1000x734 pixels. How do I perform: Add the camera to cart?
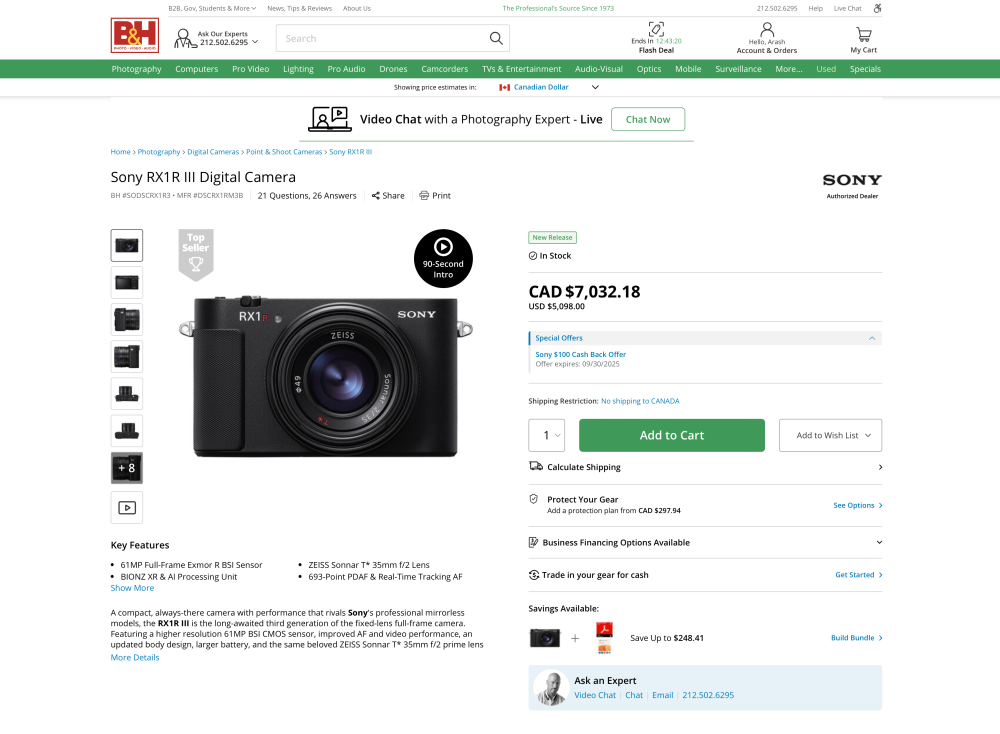(671, 435)
